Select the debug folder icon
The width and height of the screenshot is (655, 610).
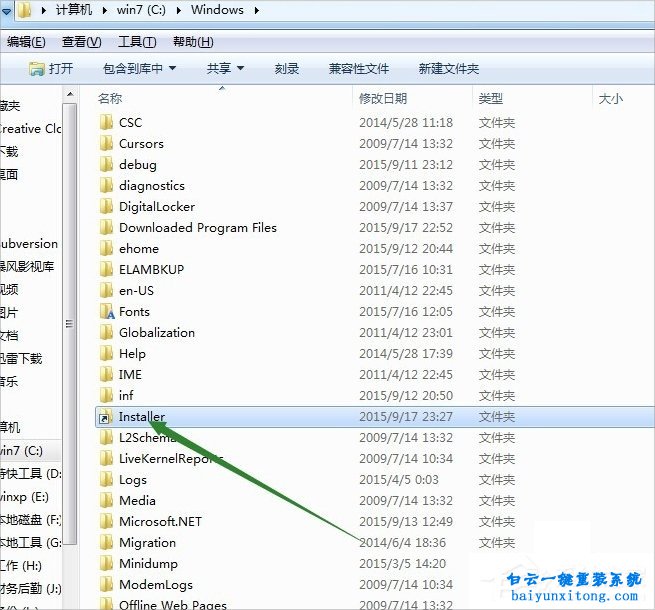106,164
